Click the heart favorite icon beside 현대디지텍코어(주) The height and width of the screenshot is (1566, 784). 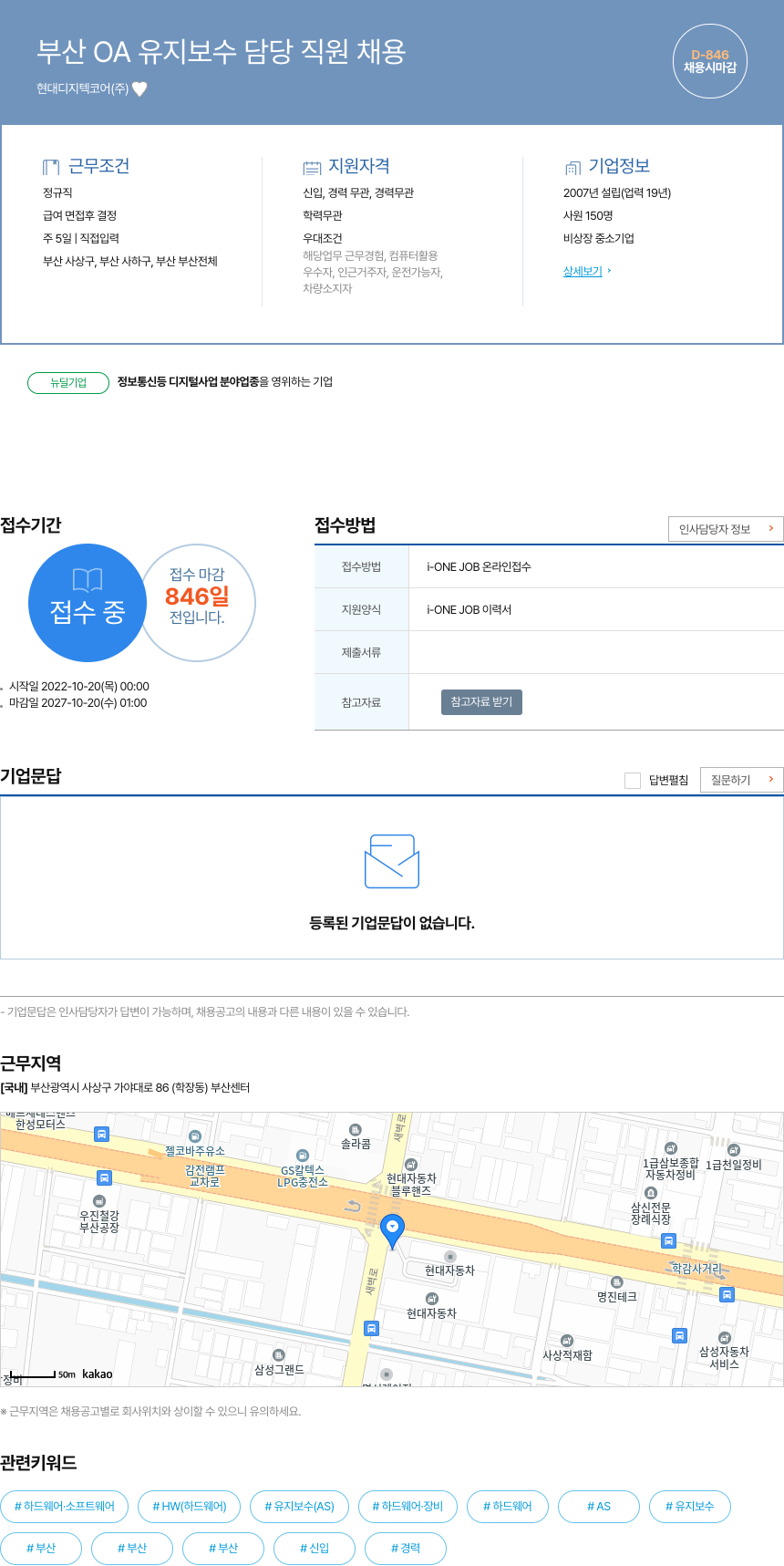tap(139, 88)
